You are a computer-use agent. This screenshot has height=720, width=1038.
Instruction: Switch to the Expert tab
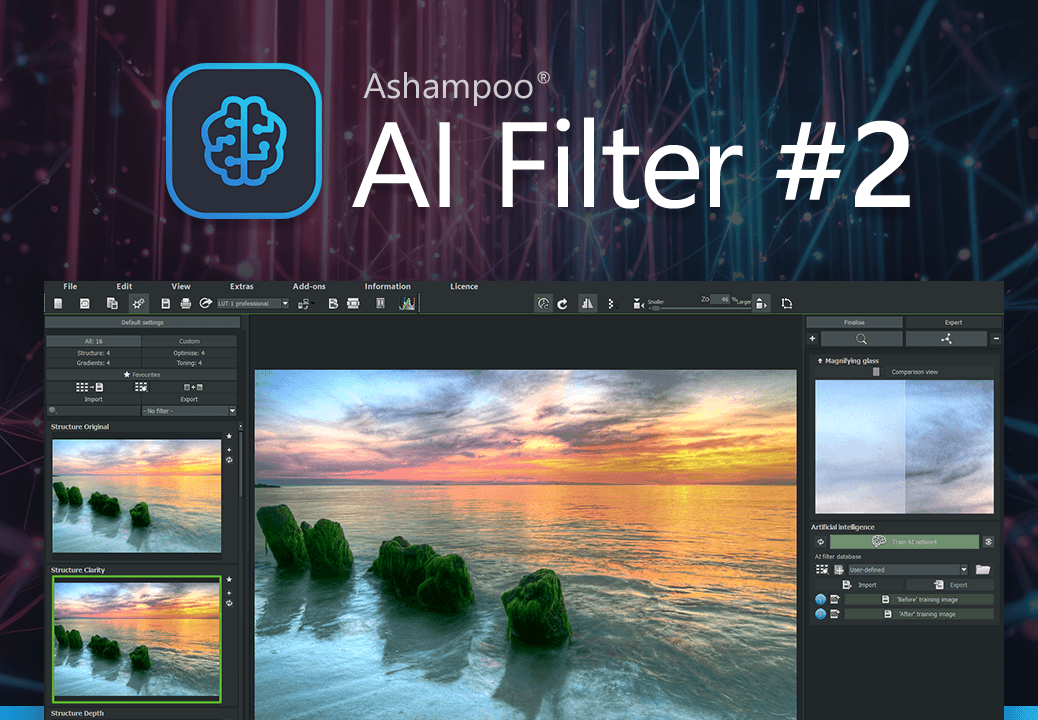(953, 322)
